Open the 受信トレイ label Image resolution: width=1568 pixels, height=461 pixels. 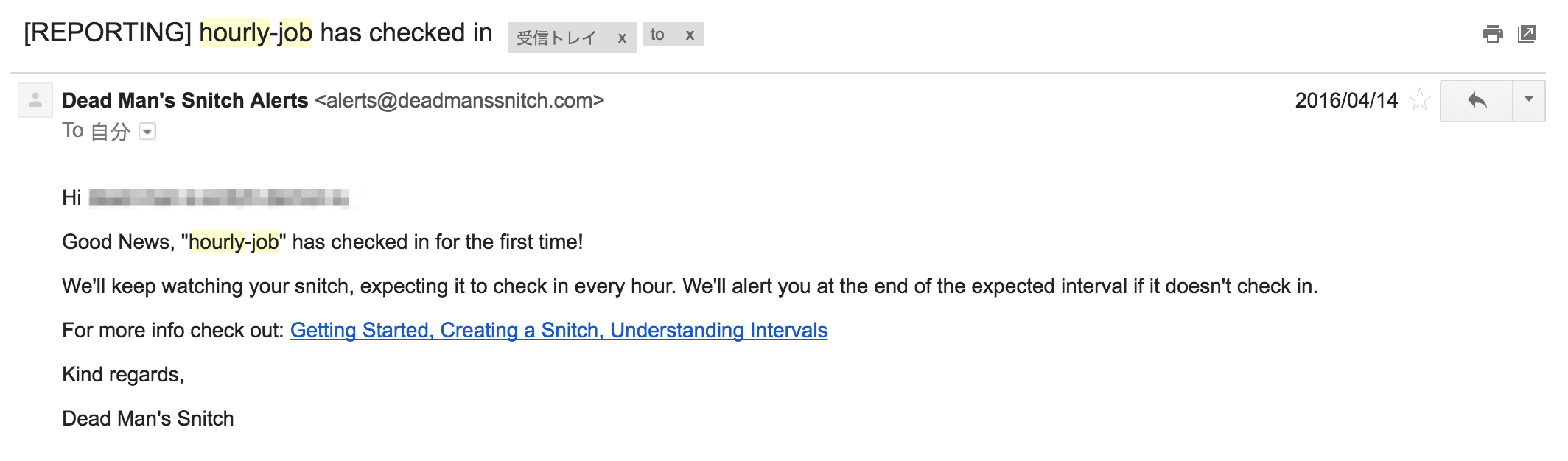(x=556, y=38)
